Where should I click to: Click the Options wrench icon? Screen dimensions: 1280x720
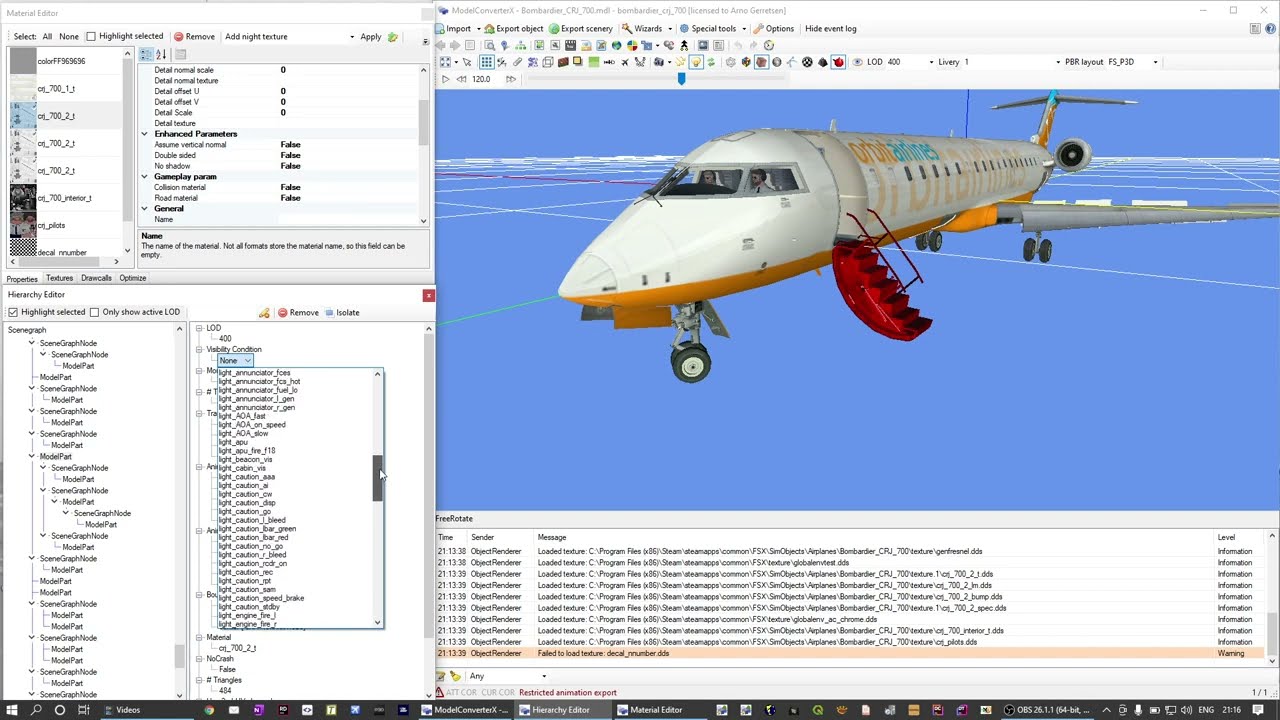(758, 29)
